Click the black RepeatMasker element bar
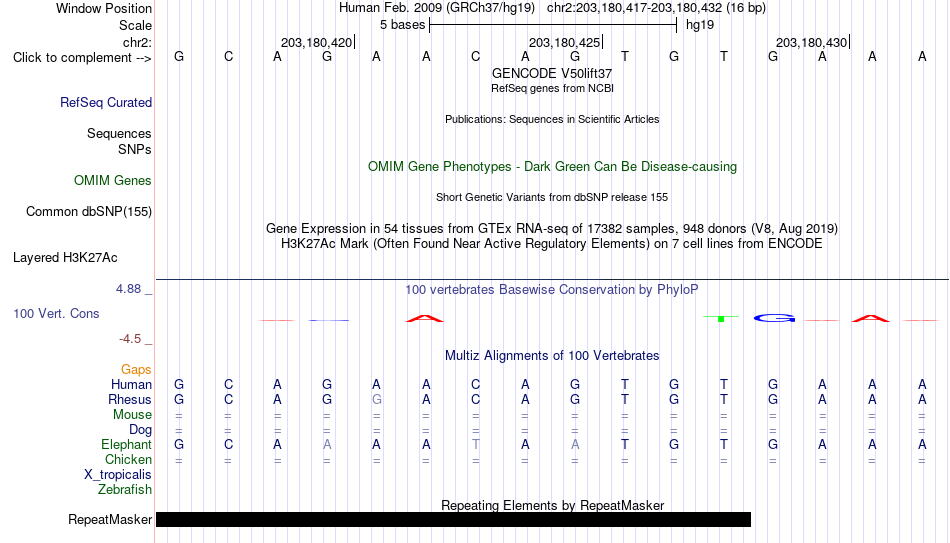 453,519
